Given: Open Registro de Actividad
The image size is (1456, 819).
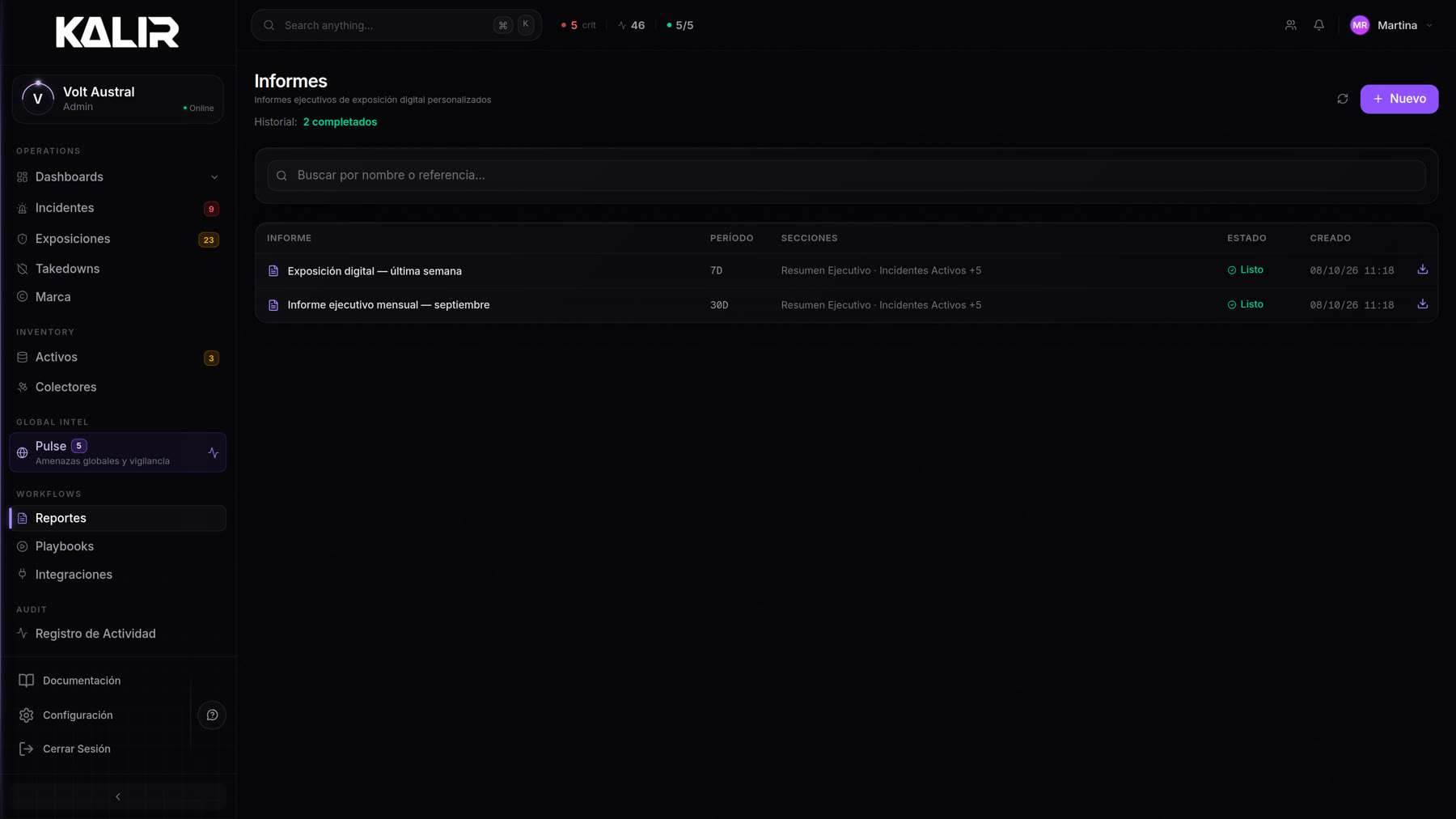Looking at the screenshot, I should click(117, 634).
